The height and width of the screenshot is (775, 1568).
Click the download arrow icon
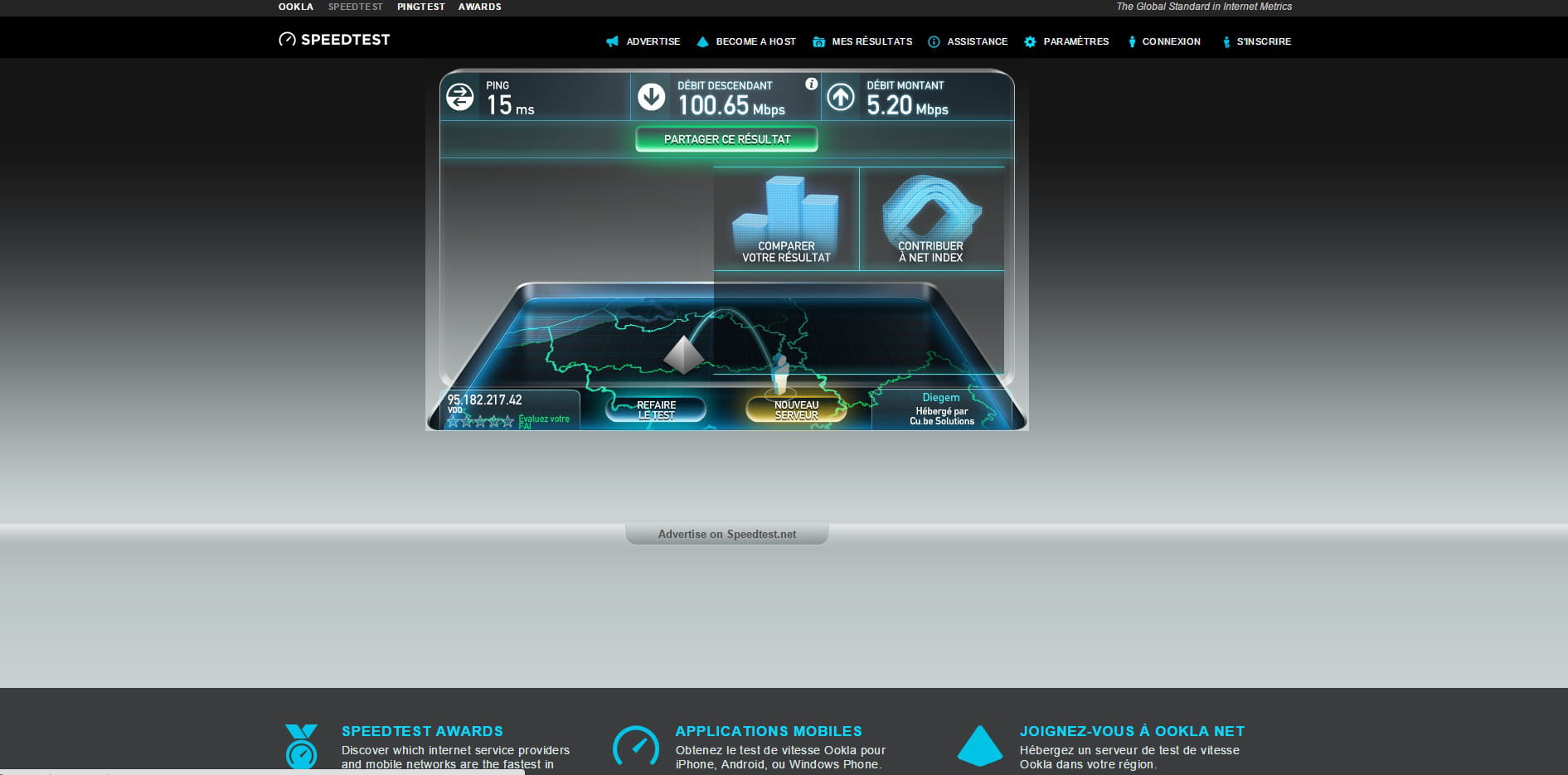tap(651, 97)
